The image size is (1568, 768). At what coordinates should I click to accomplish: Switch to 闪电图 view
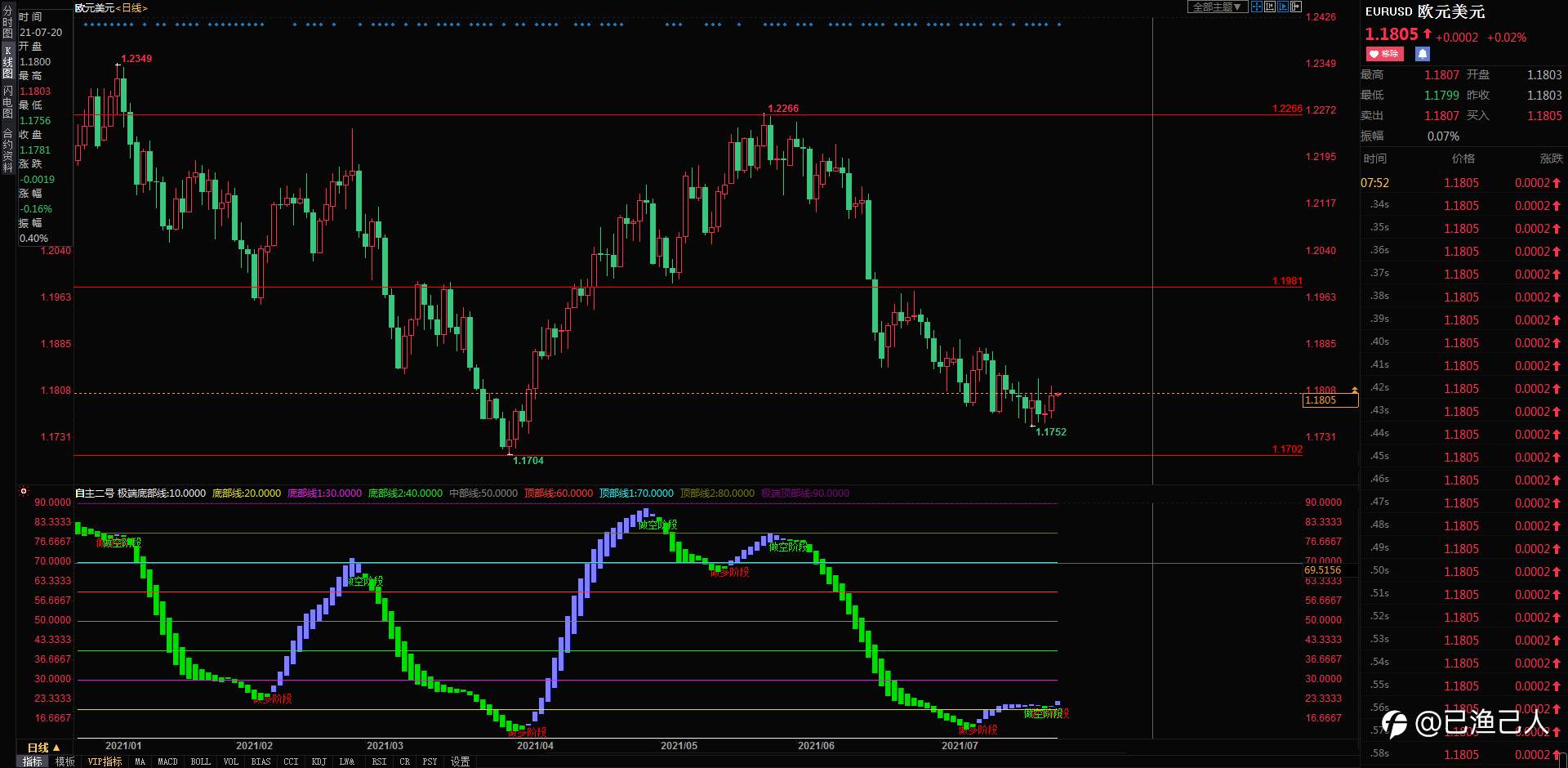click(x=8, y=102)
